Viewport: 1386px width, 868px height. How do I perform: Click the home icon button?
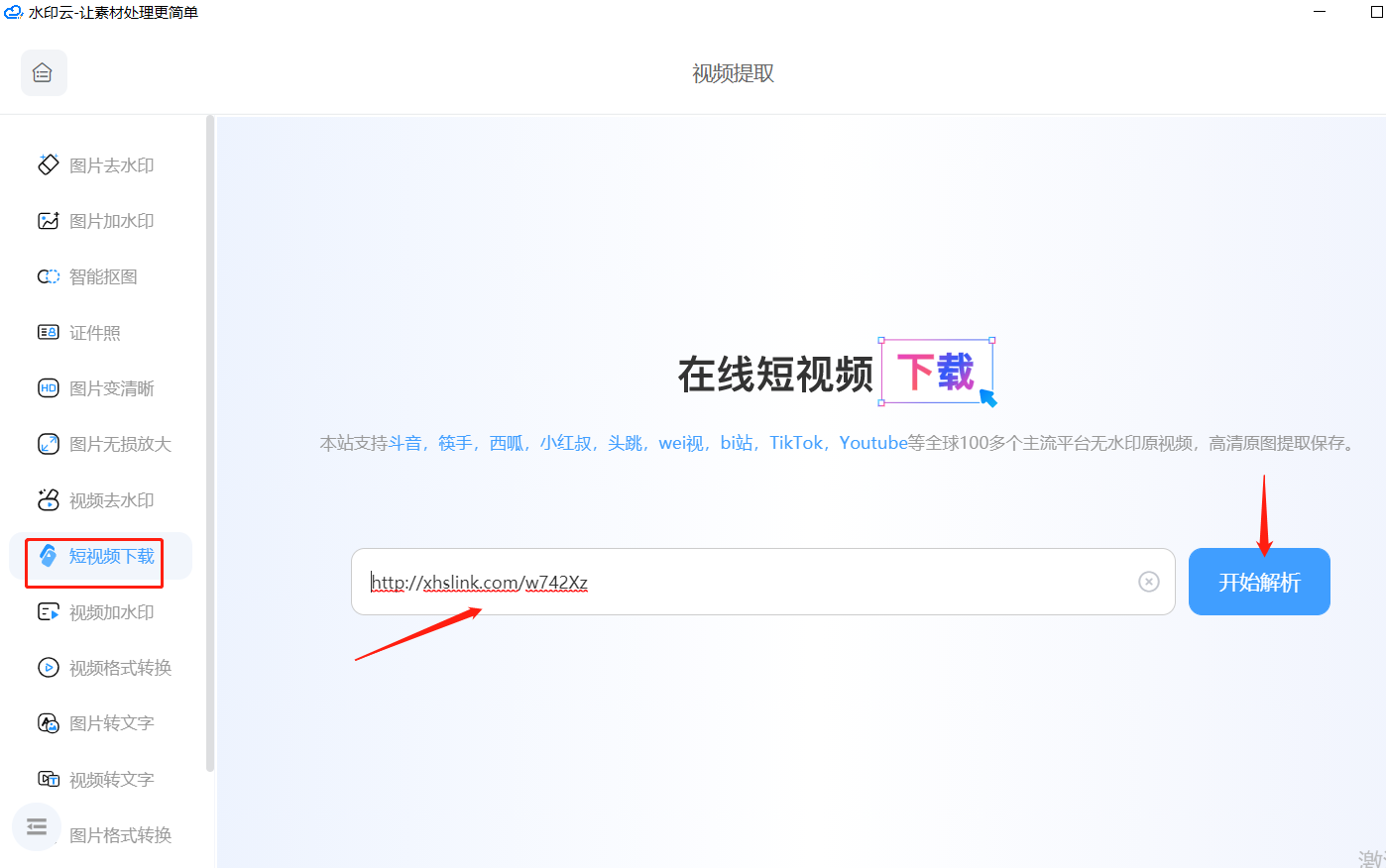pos(44,73)
